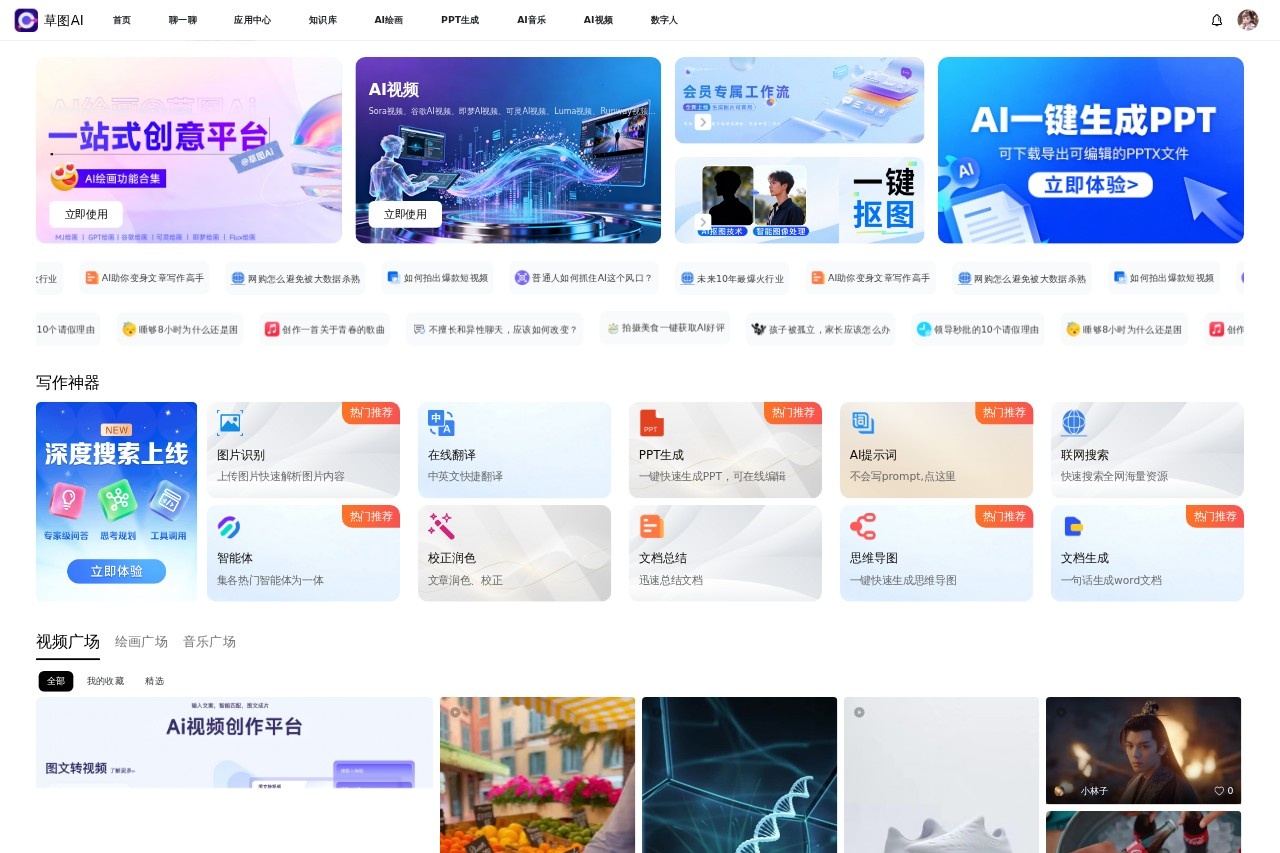Click 立即使用 on the AI视频 banner
This screenshot has height=853, width=1280.
[405, 214]
